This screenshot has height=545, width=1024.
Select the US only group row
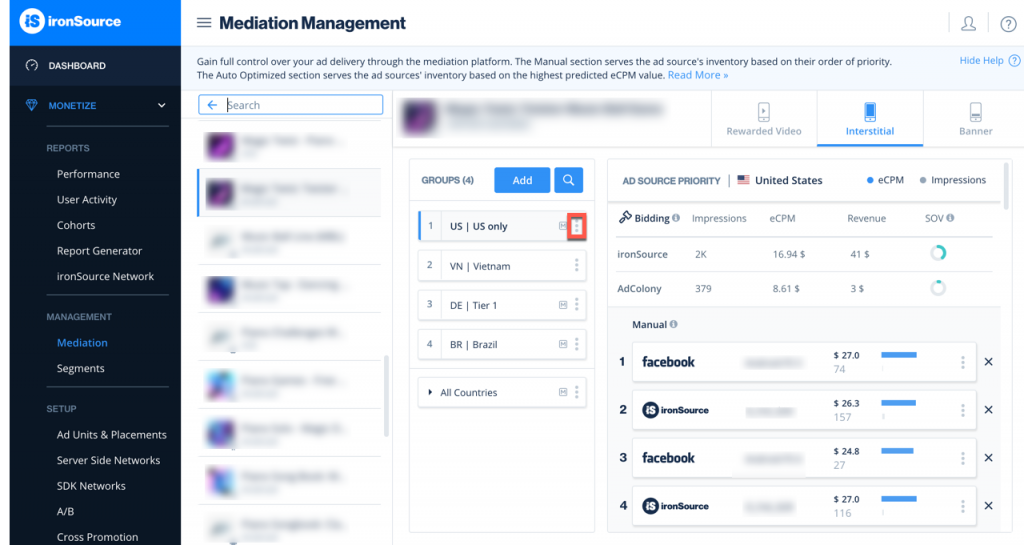(x=502, y=226)
